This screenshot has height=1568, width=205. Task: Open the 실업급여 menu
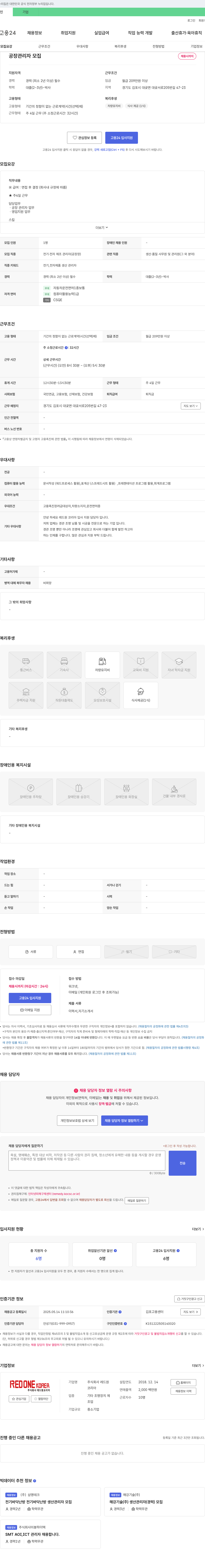(102, 33)
